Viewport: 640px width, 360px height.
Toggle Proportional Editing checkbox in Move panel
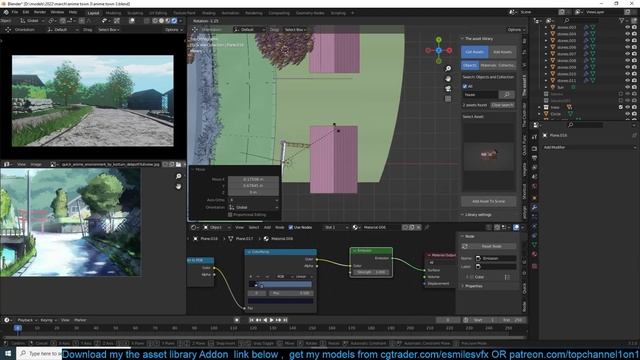230,214
